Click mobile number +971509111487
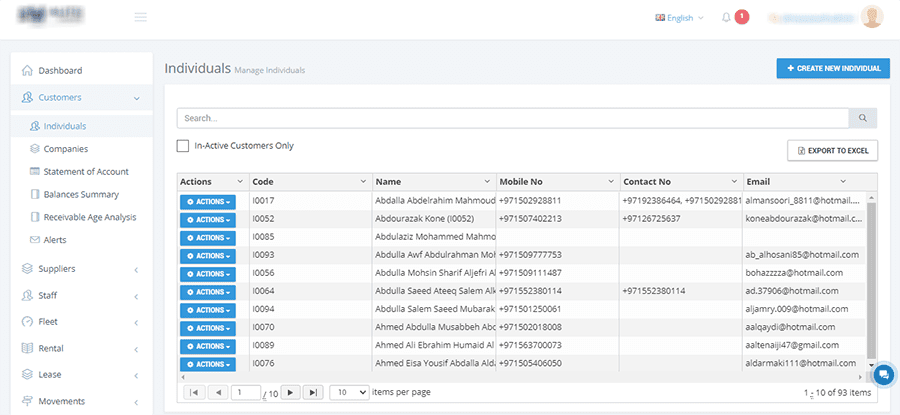 click(x=530, y=273)
